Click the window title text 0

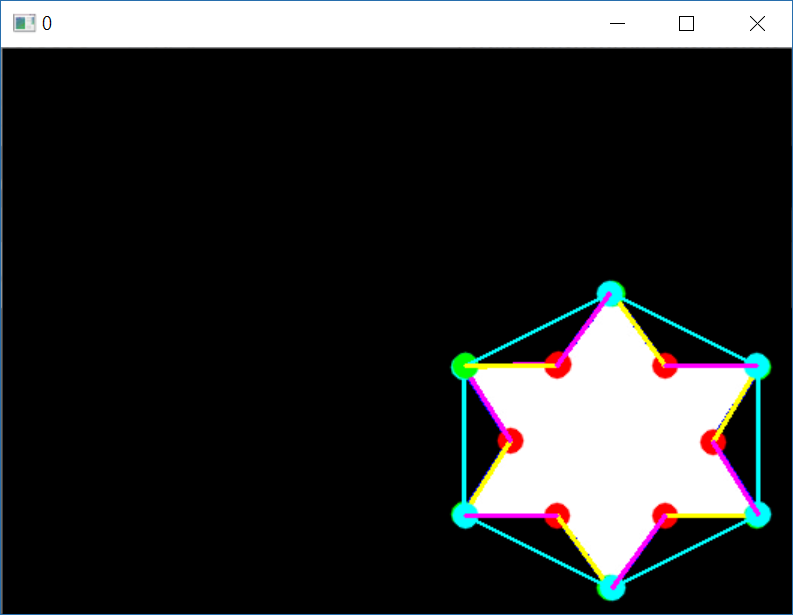click(47, 24)
